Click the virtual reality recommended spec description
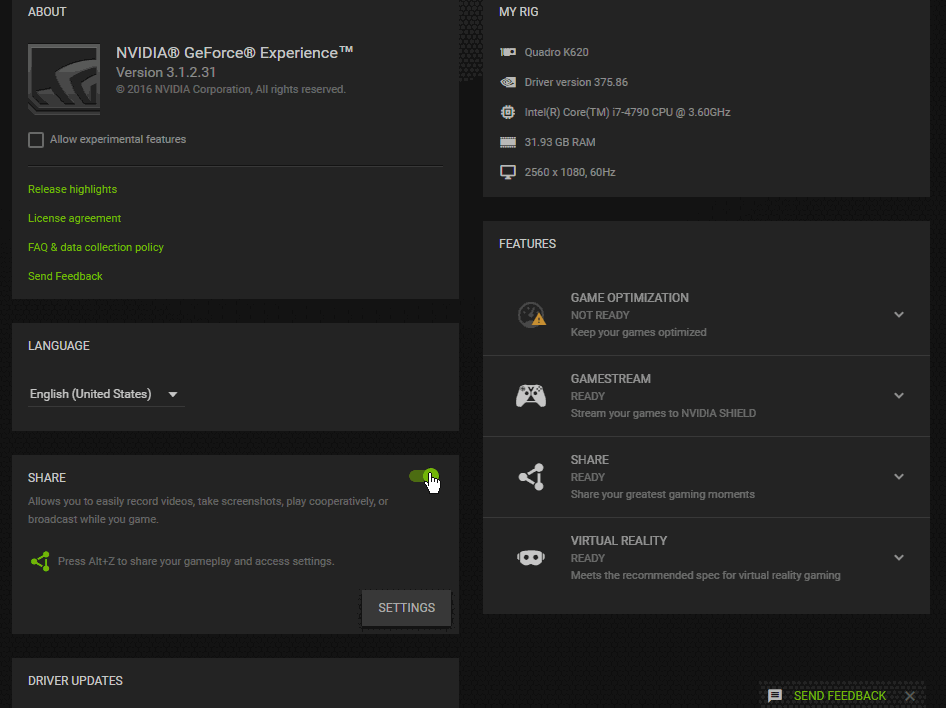 tap(705, 575)
